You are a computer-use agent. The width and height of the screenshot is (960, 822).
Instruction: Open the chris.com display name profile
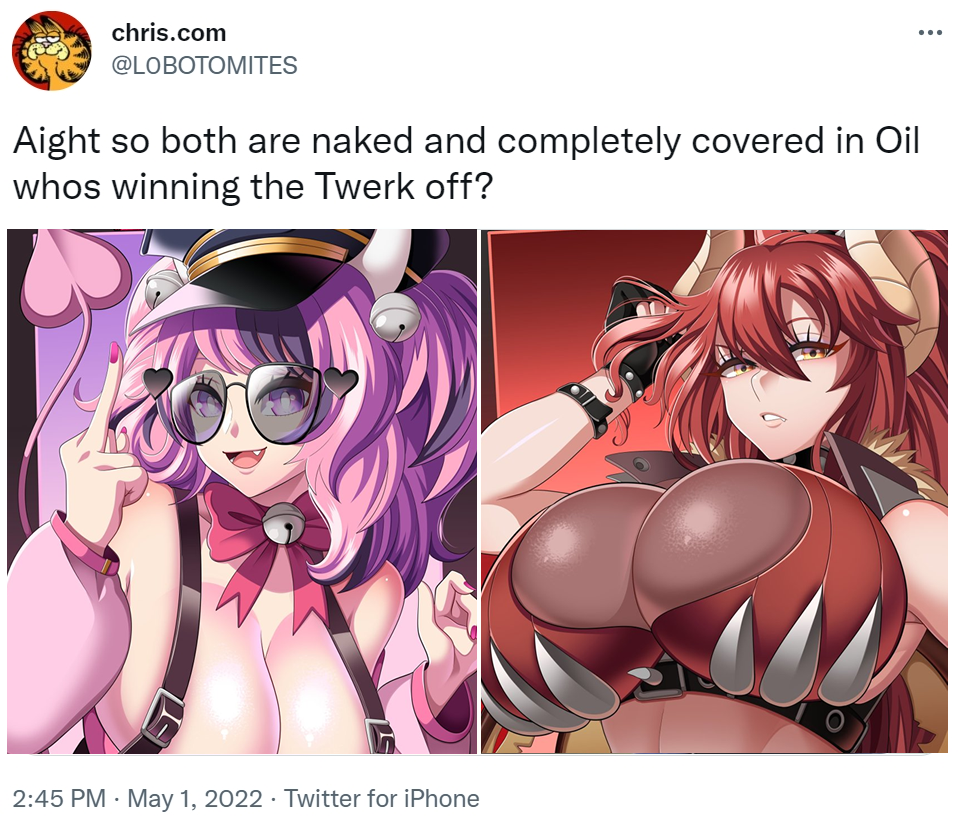tap(168, 32)
